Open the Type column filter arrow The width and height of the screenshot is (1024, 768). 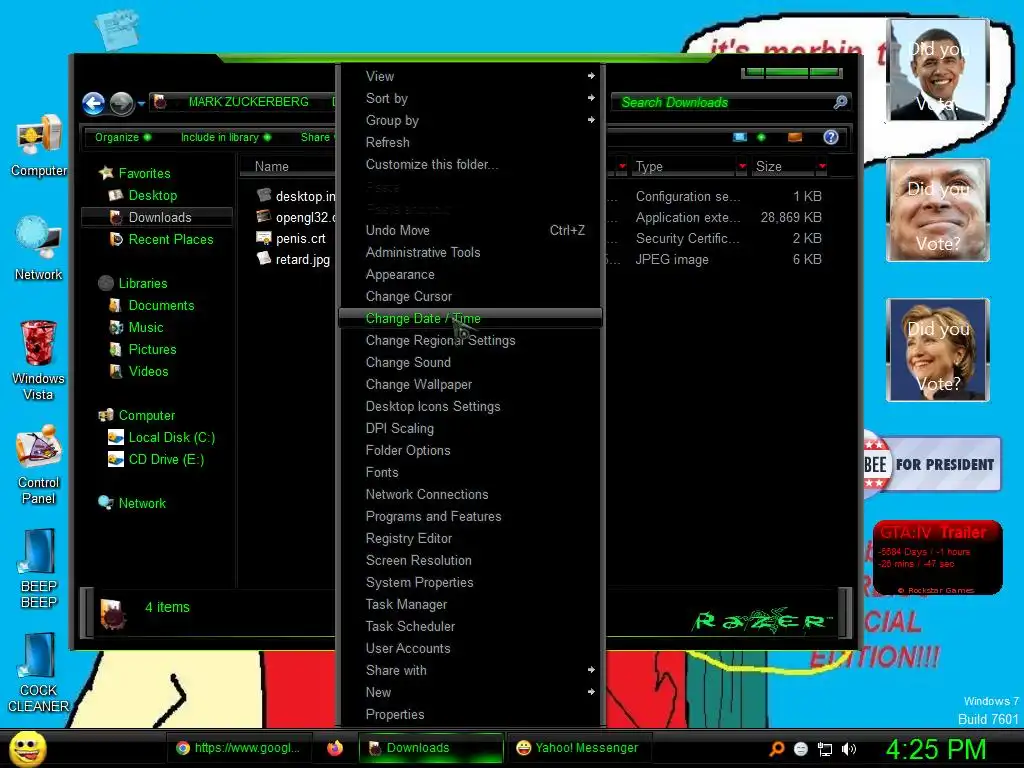(742, 167)
